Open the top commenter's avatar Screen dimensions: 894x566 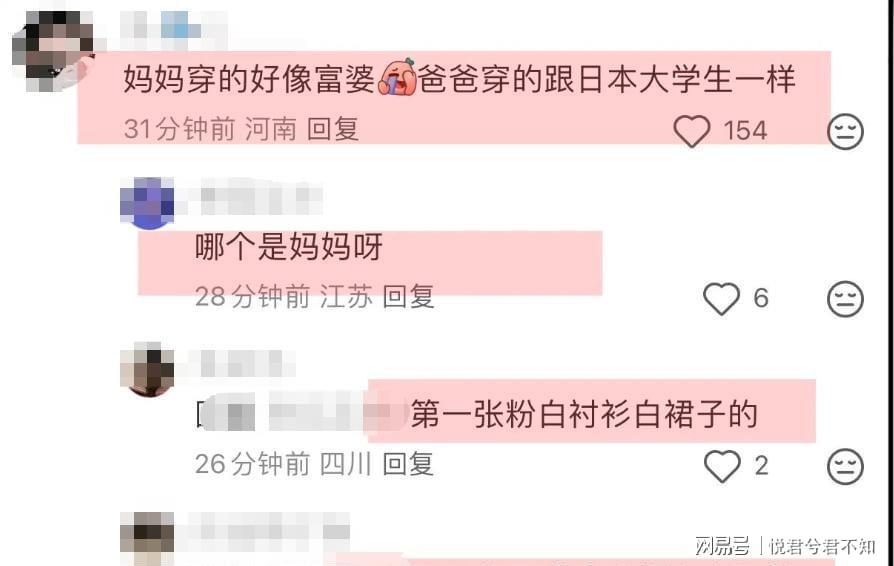click(x=54, y=50)
